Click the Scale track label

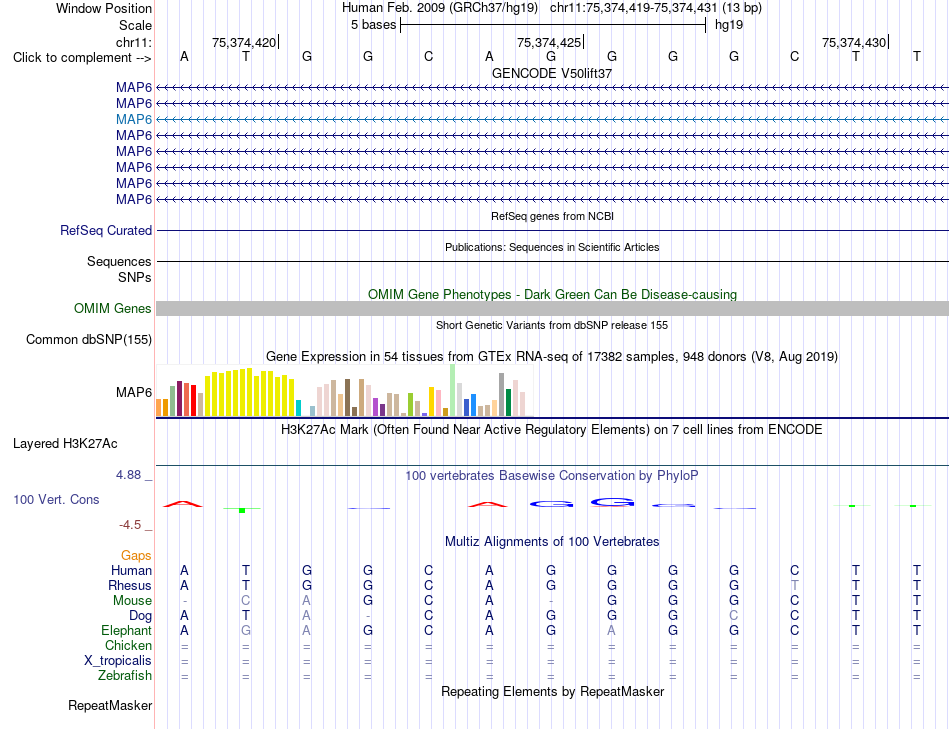(x=135, y=25)
